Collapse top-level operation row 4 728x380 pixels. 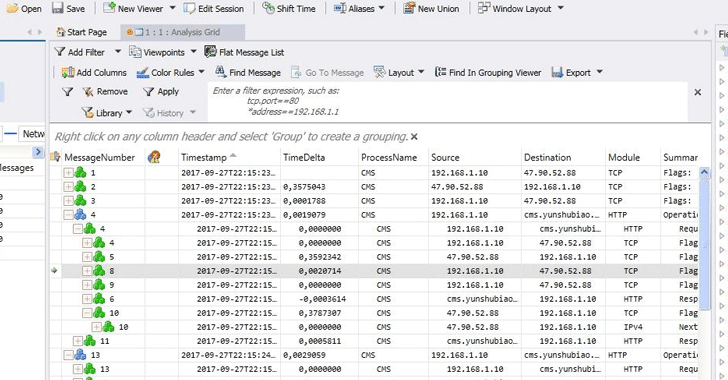click(x=68, y=215)
